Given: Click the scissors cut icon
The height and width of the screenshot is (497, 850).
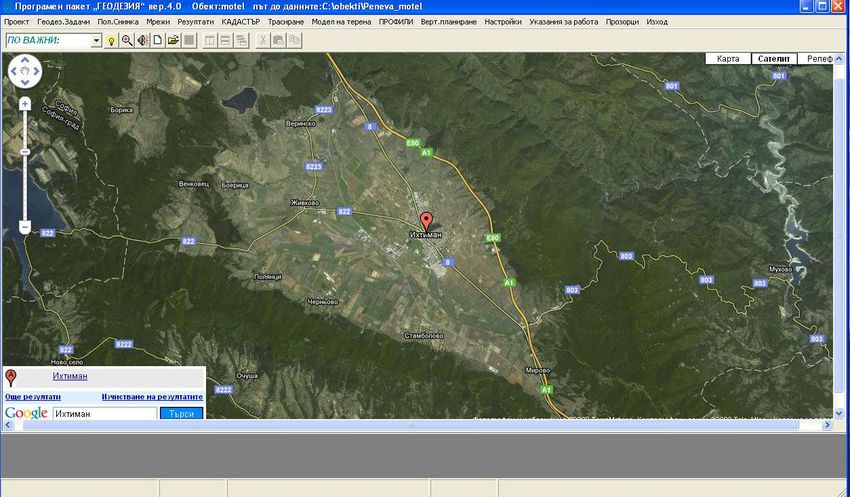Looking at the screenshot, I should pos(262,41).
